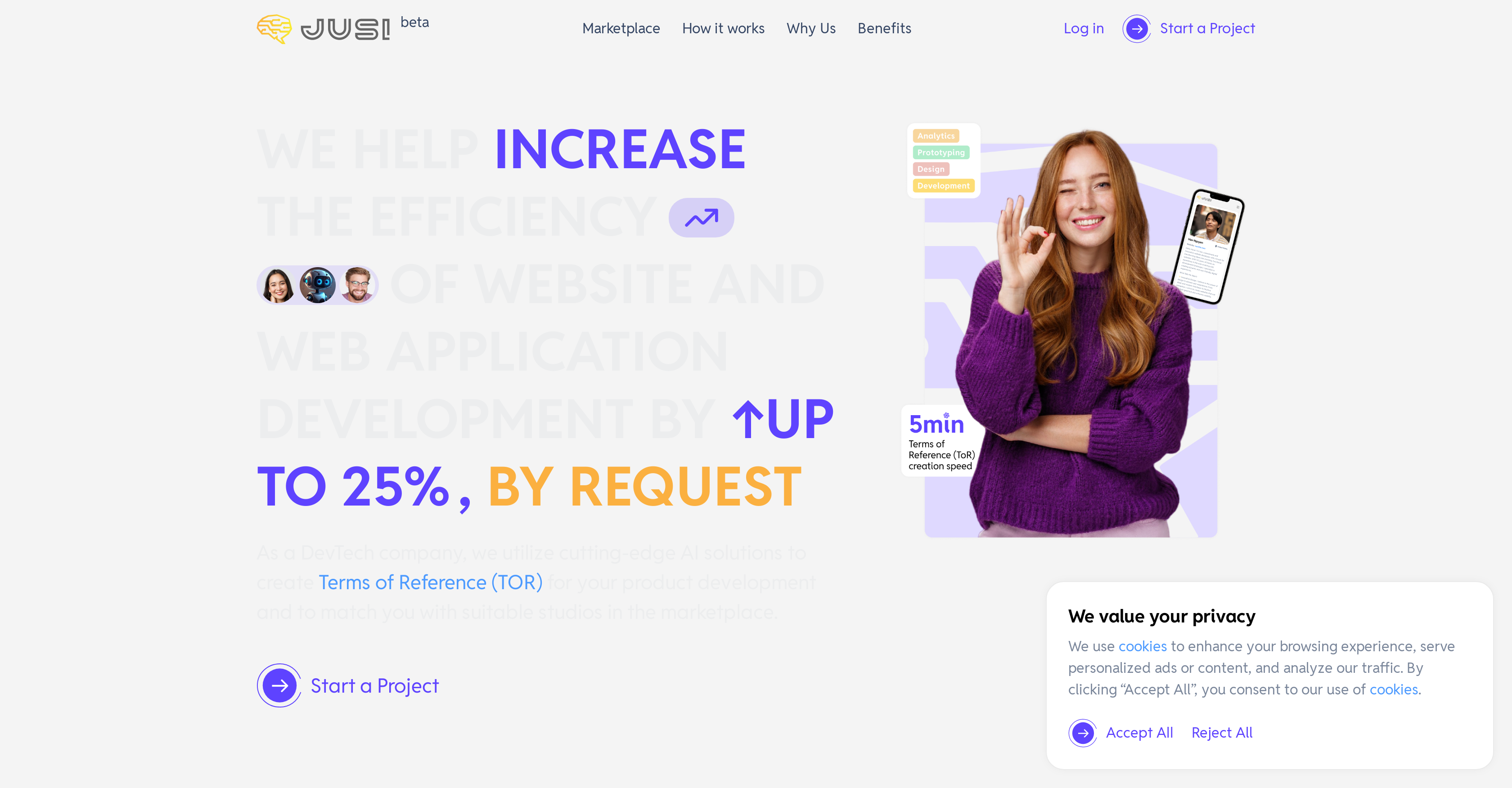This screenshot has width=1512, height=788.
Task: Open the Marketplace navigation menu item
Action: point(620,27)
